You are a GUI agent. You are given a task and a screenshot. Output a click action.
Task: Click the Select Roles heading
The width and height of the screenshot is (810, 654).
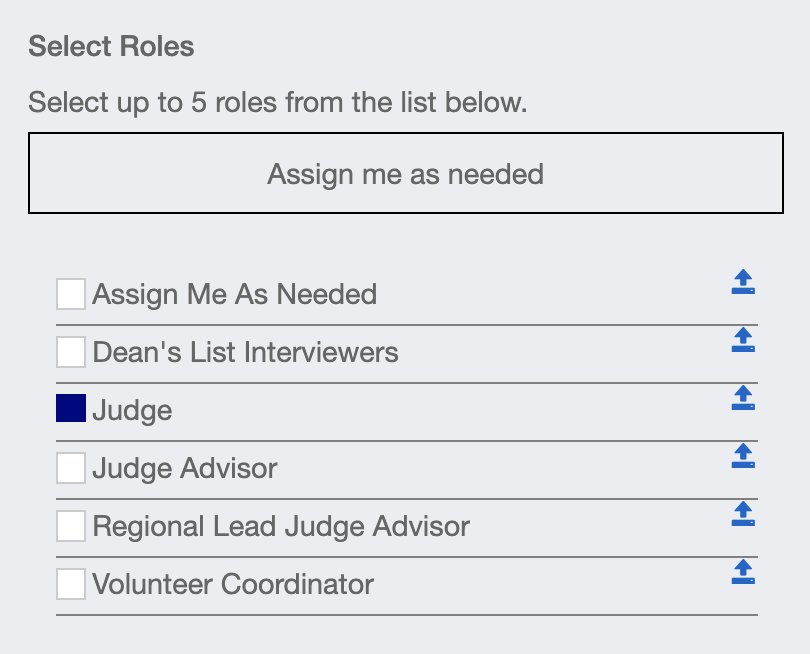[x=111, y=46]
